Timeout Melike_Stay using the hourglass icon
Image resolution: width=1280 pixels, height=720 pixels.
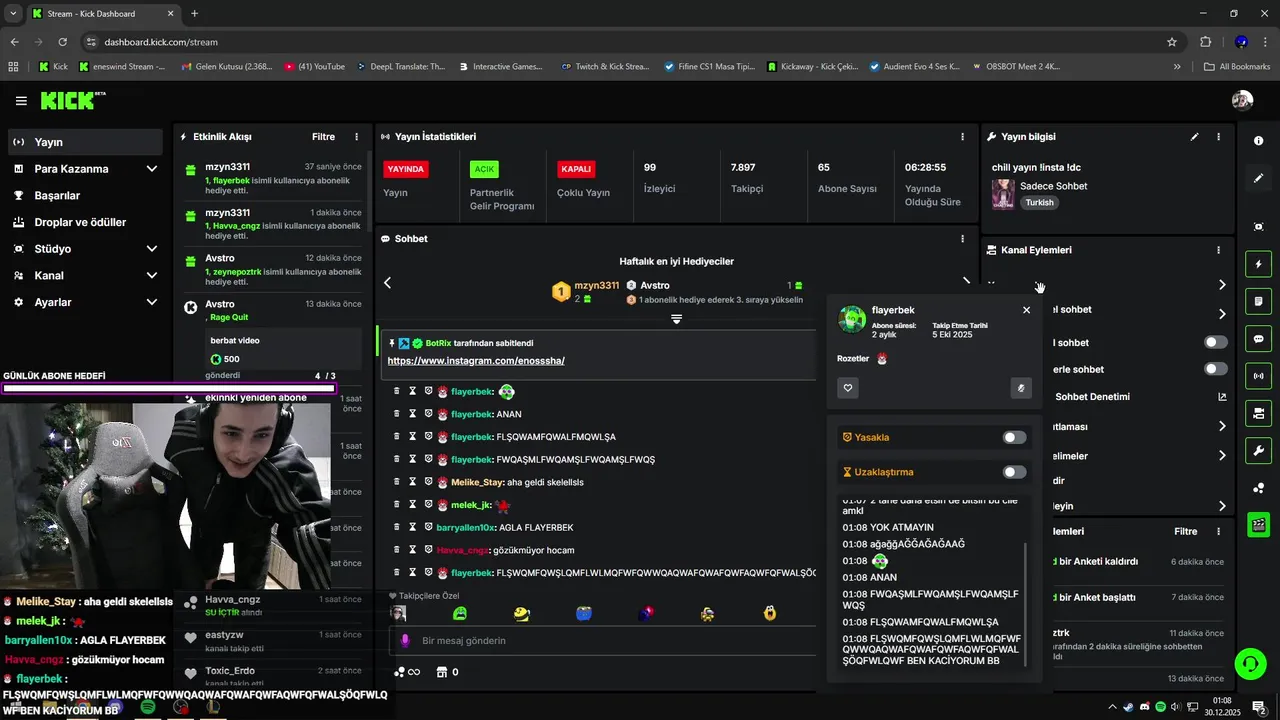click(412, 482)
